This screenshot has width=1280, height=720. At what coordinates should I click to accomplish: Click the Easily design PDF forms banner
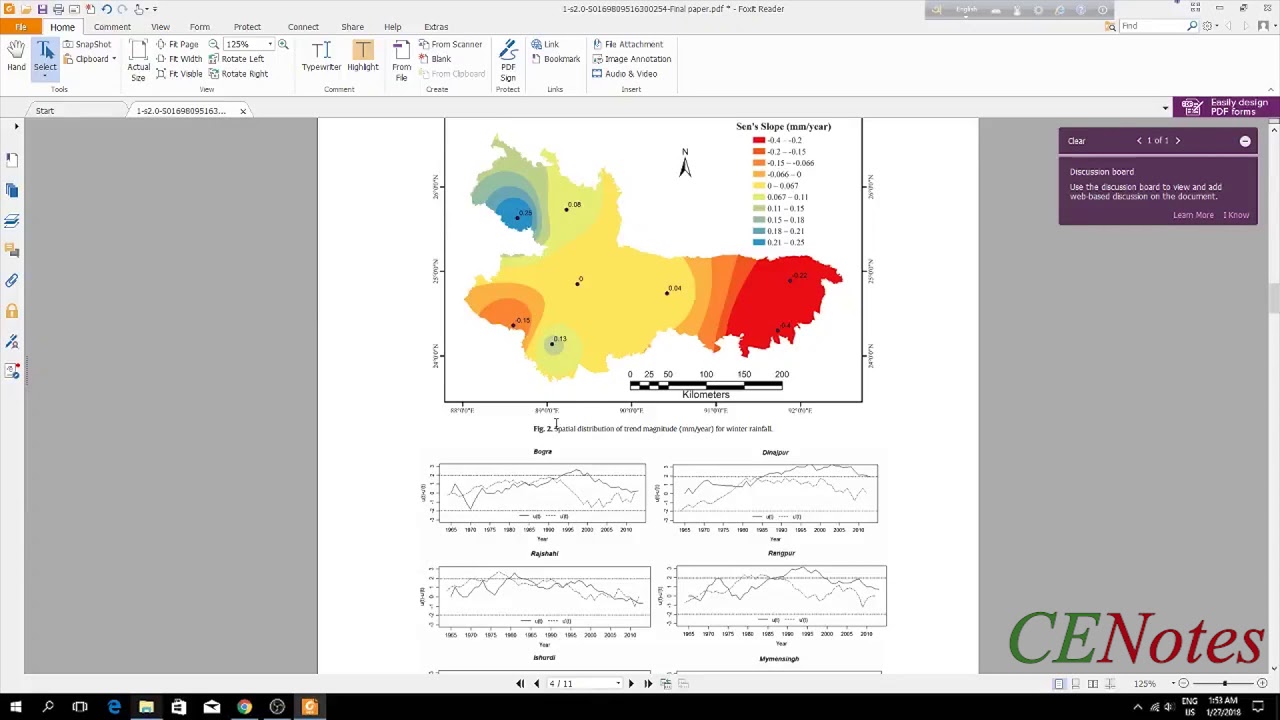(x=1226, y=107)
